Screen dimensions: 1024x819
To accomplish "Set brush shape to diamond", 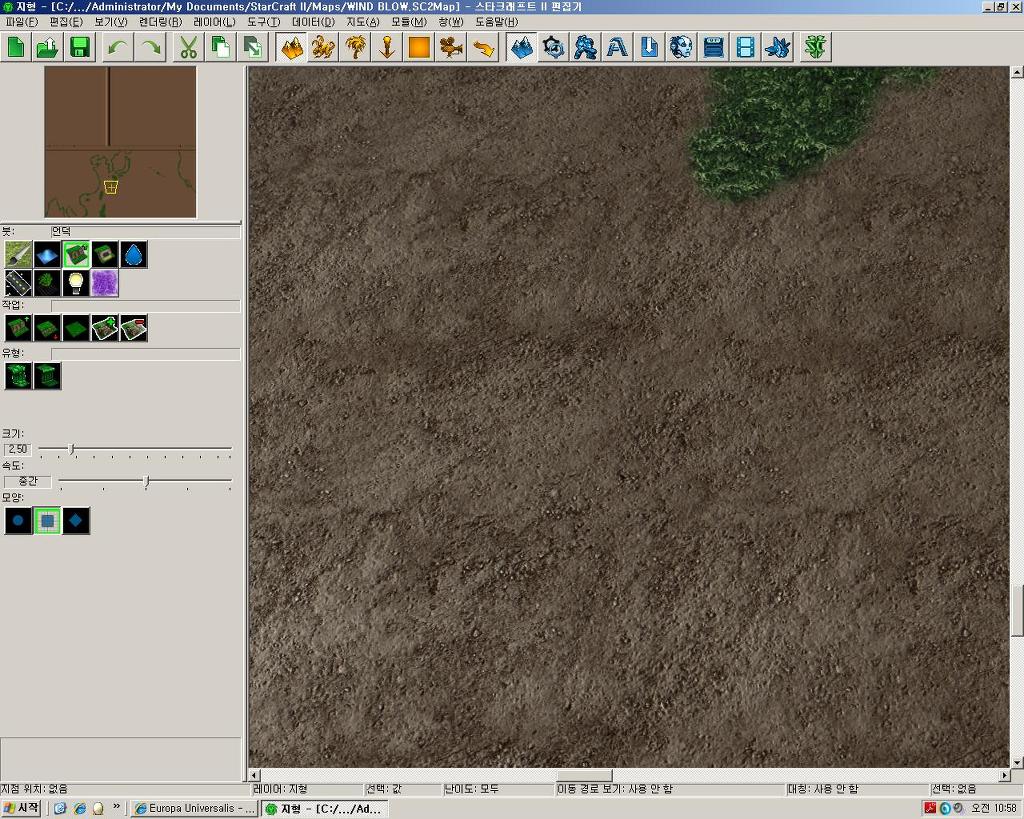I will (x=76, y=521).
